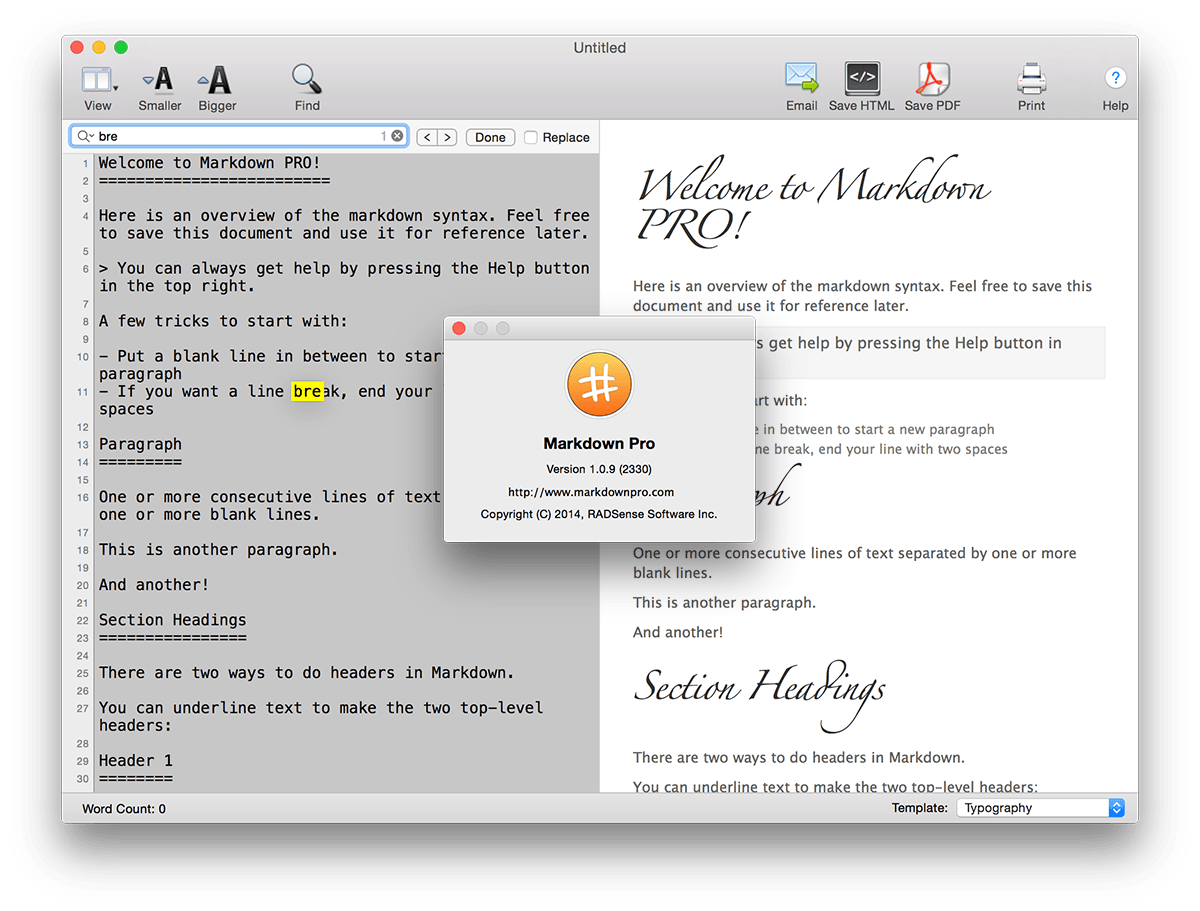This screenshot has height=911, width=1200.
Task: Click the Version 1.0.9 (2330) text
Action: pyautogui.click(x=599, y=469)
